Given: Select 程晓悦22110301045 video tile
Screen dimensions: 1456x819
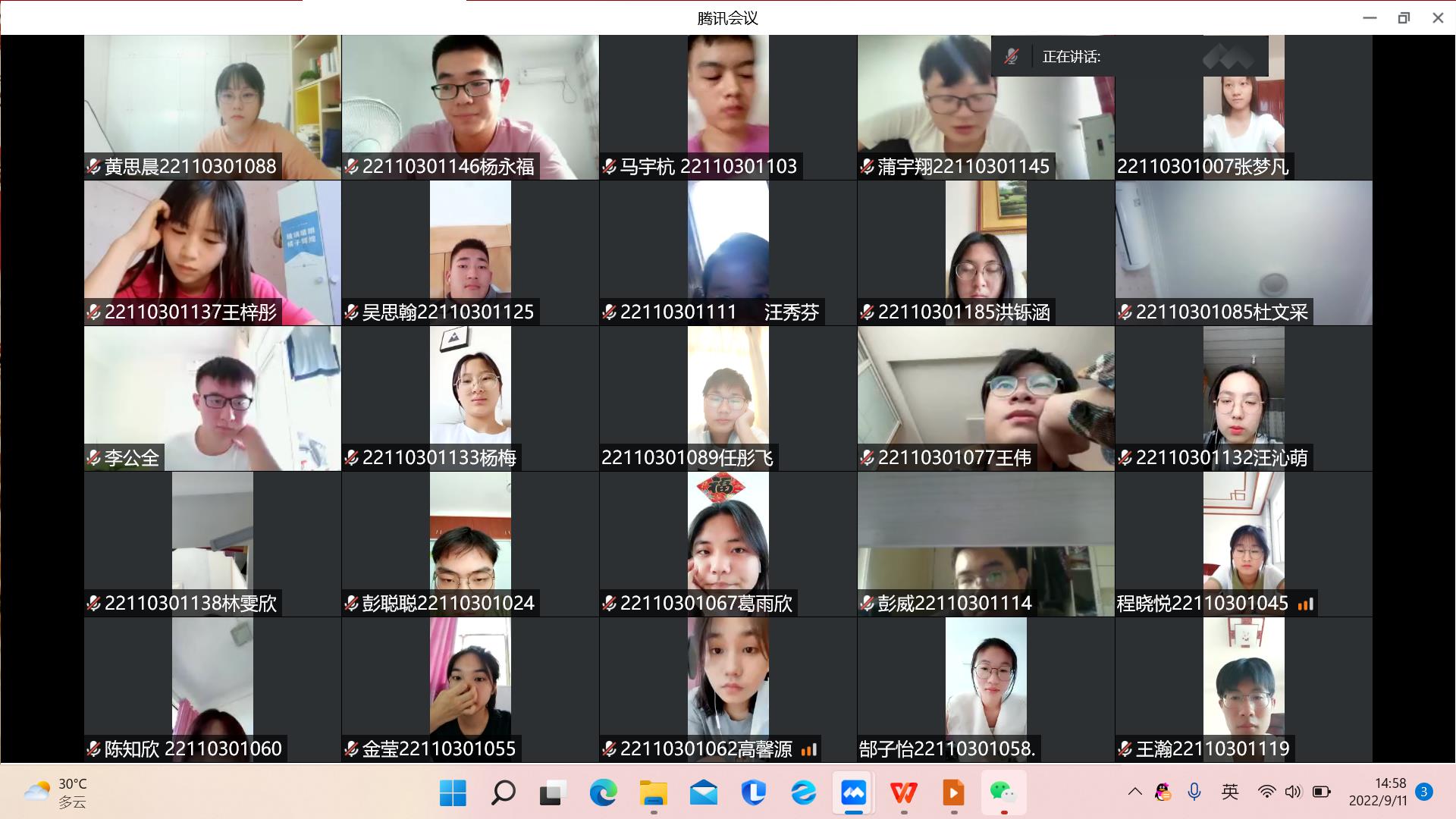Looking at the screenshot, I should tap(1244, 544).
